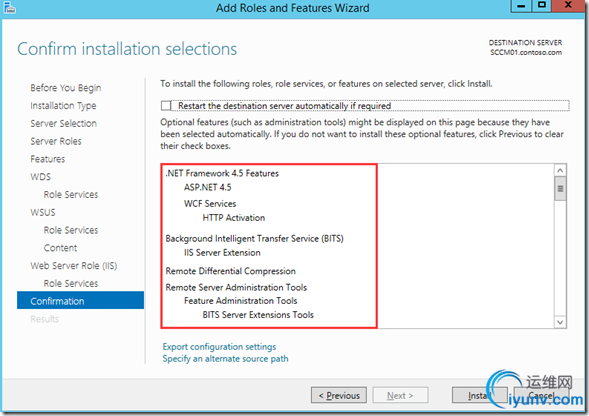
Task: Minimize the Add Roles and Features Wizard
Action: 521,5
